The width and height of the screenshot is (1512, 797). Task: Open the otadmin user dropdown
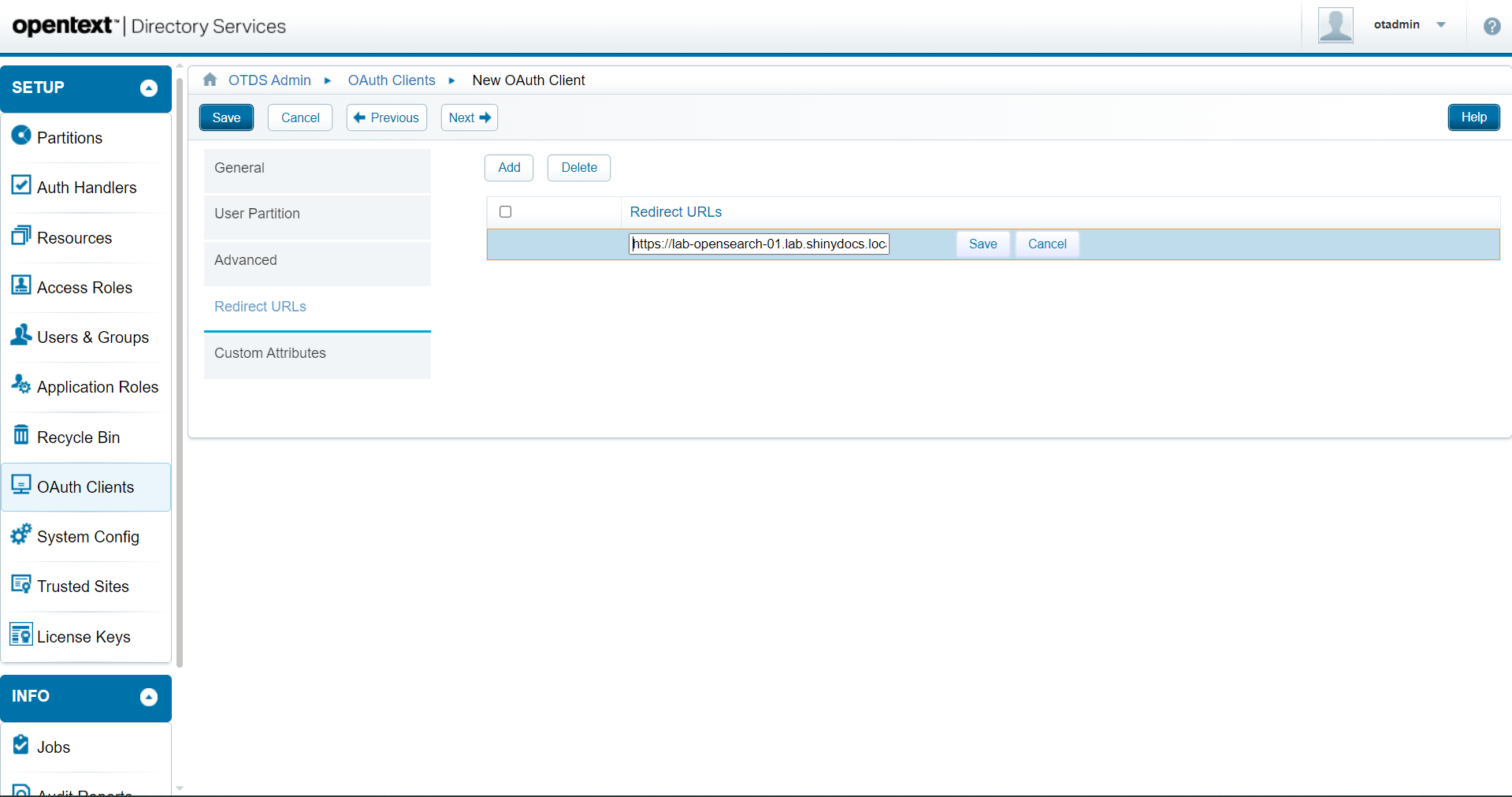coord(1441,24)
